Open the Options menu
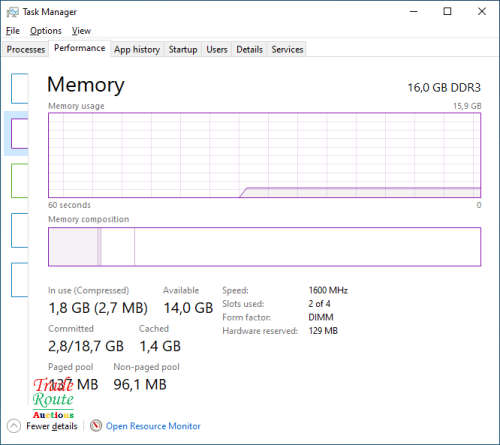Screen dimensions: 500x445 click(46, 31)
